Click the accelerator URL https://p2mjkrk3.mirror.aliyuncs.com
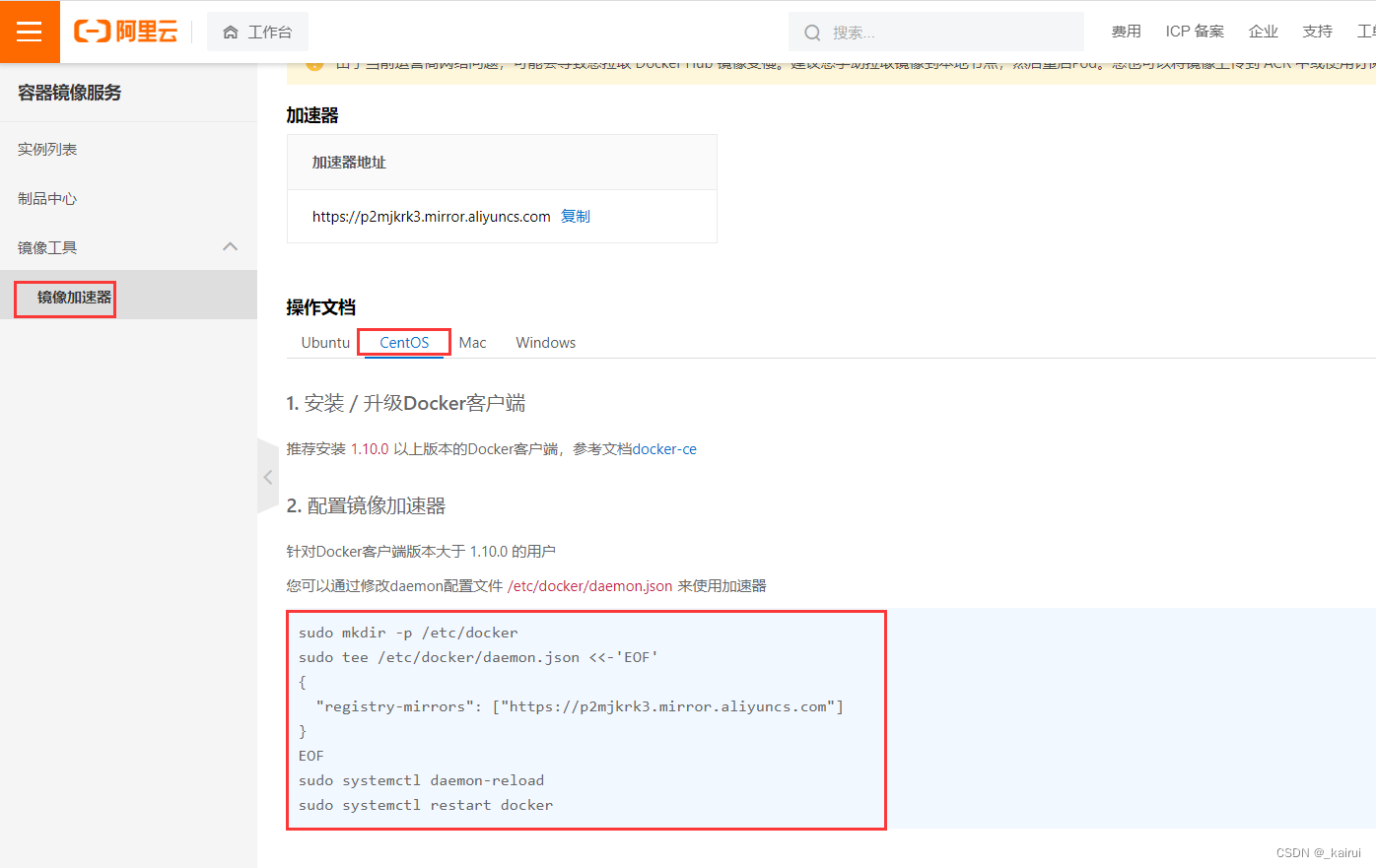Viewport: 1376px width, 868px height. pyautogui.click(x=431, y=217)
